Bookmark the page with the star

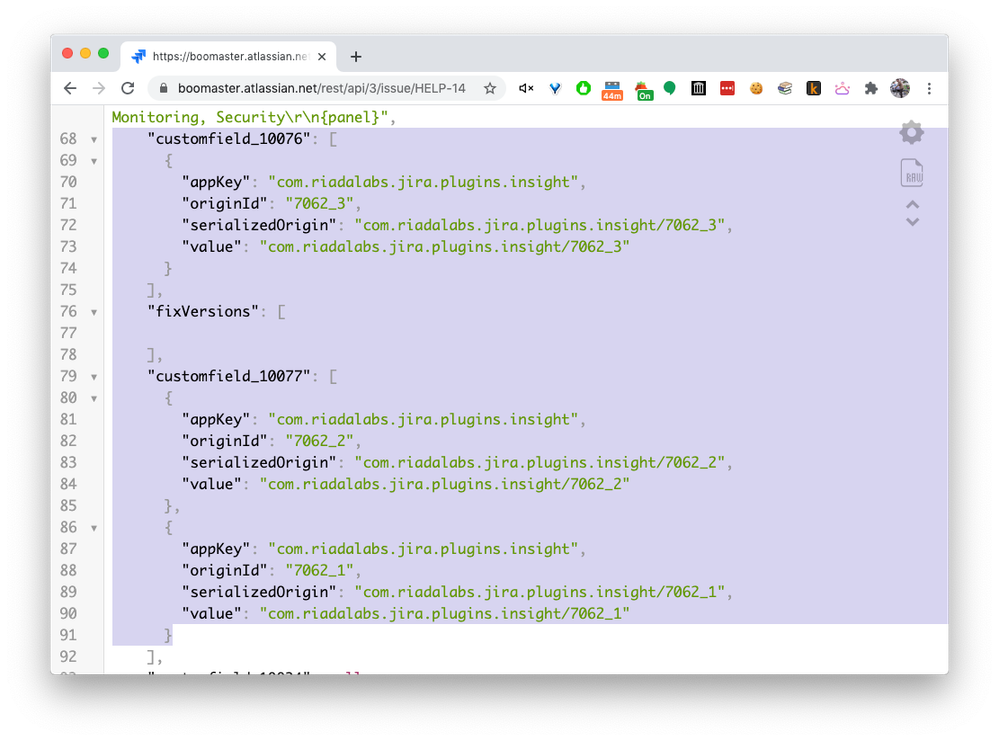tap(490, 88)
